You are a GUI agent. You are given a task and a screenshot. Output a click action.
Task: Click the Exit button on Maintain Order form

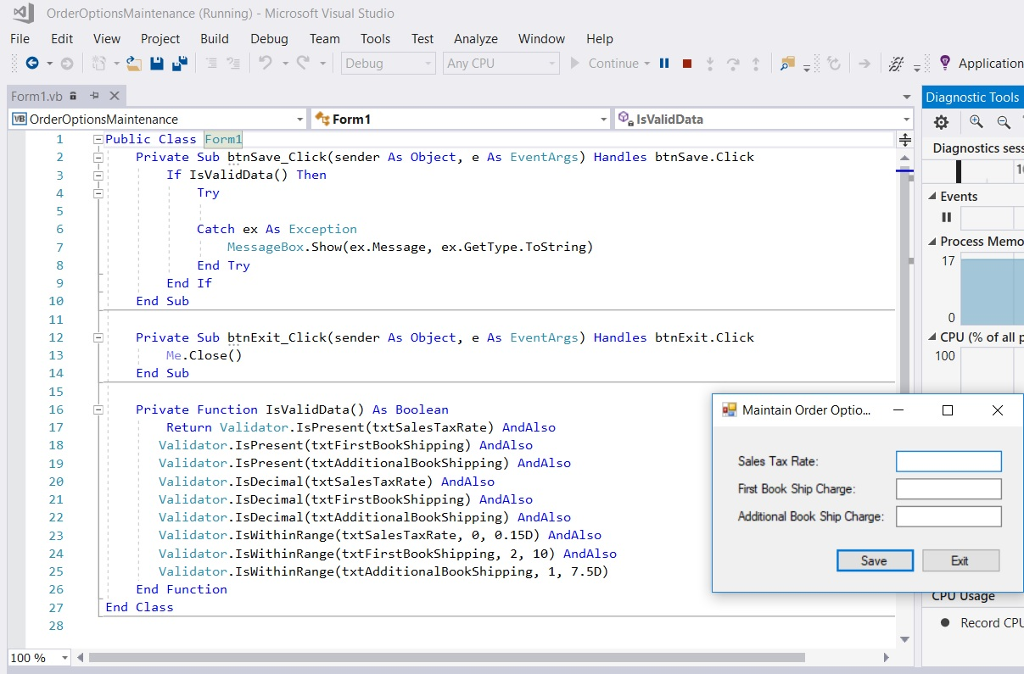click(x=960, y=560)
